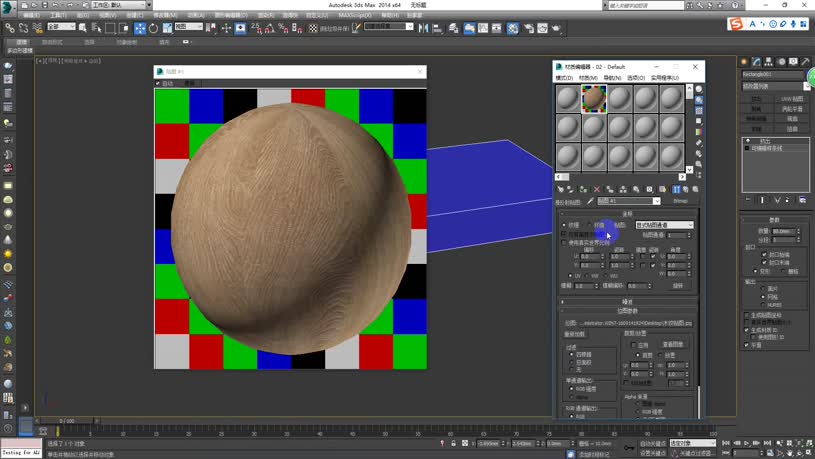
Task: Click the selection lock toggle icon
Action: coord(453,443)
